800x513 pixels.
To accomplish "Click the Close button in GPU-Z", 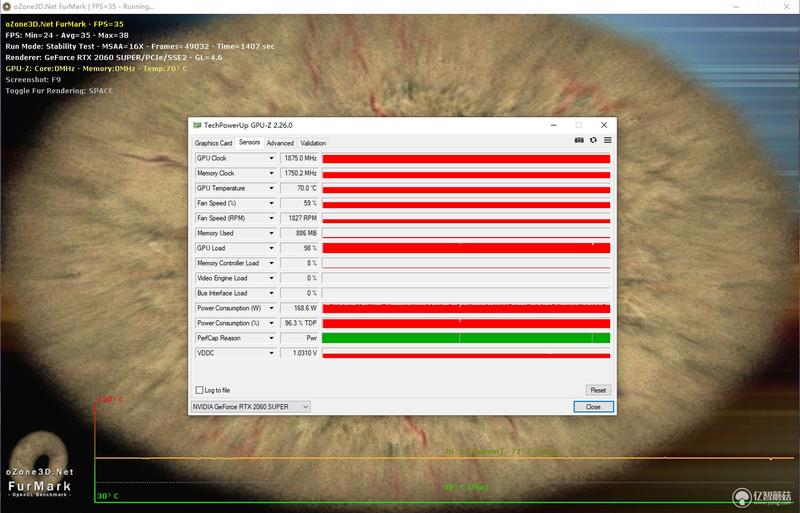I will tap(593, 407).
